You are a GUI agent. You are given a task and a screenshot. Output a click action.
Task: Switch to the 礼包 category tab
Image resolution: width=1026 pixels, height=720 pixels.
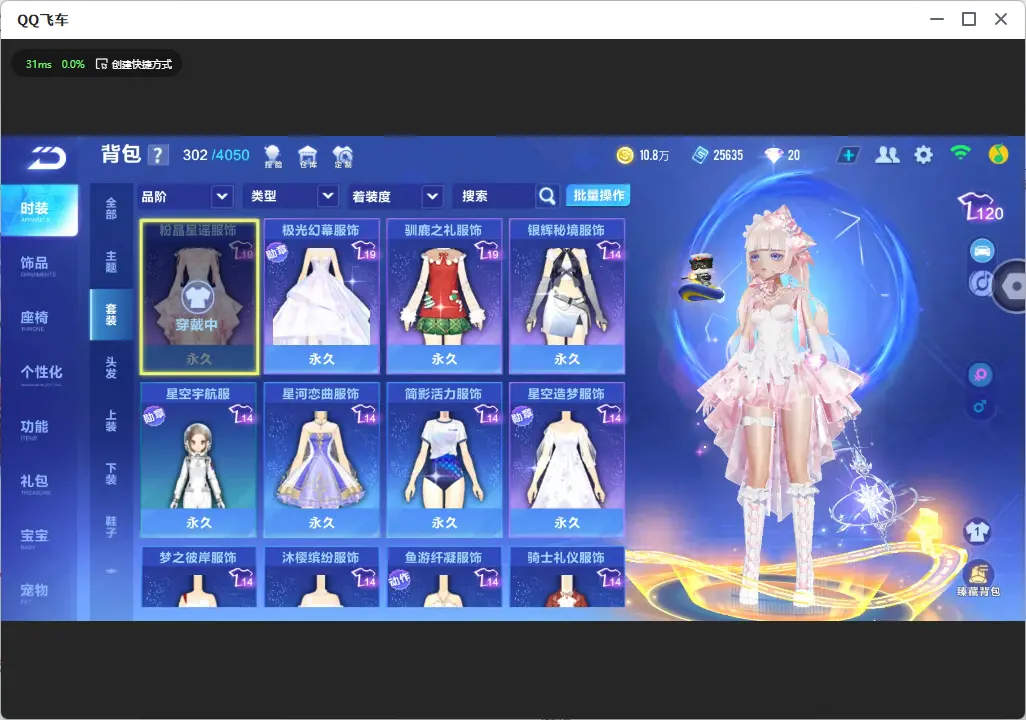tap(39, 482)
